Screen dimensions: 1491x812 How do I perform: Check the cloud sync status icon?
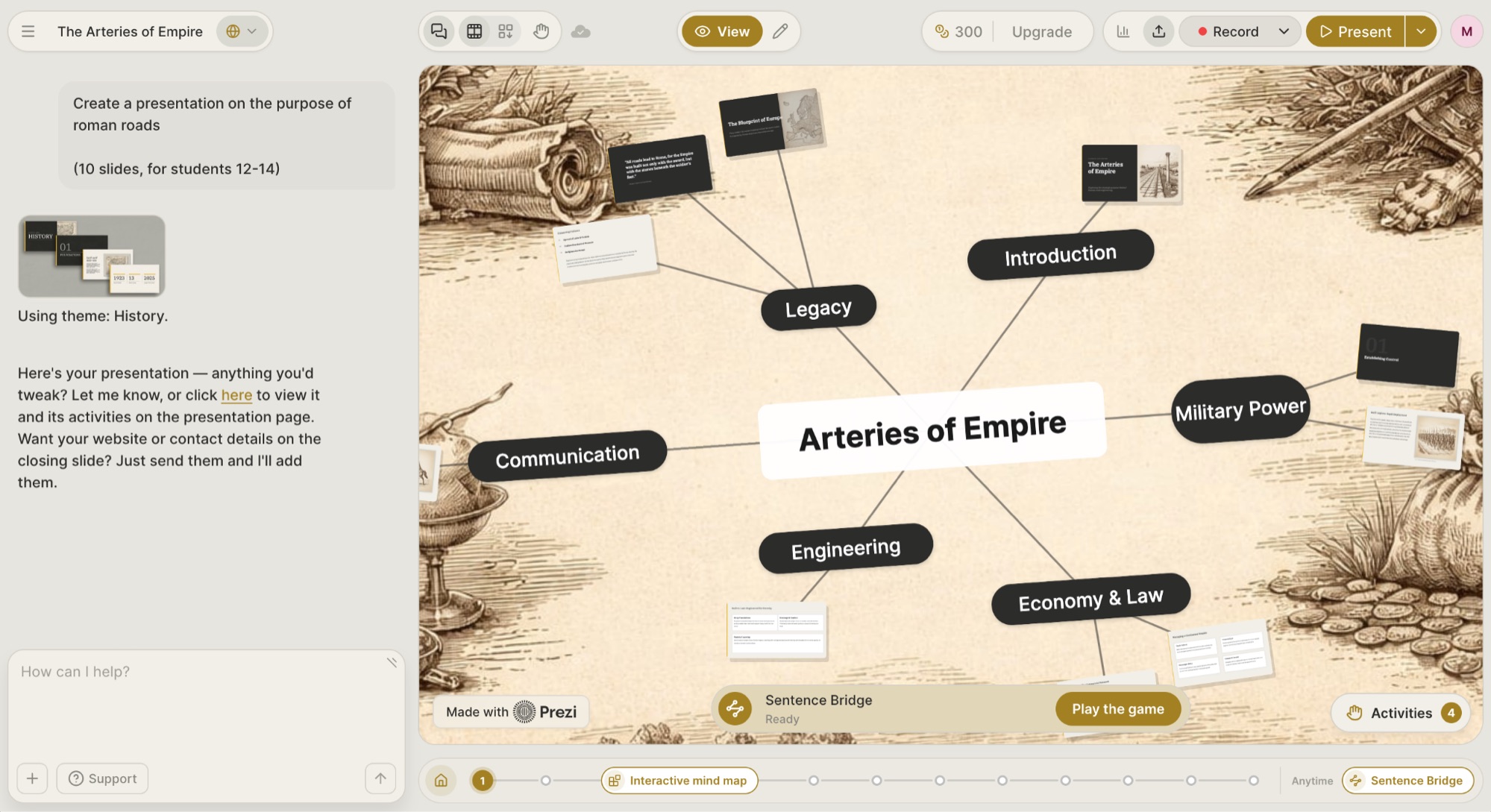click(x=580, y=31)
